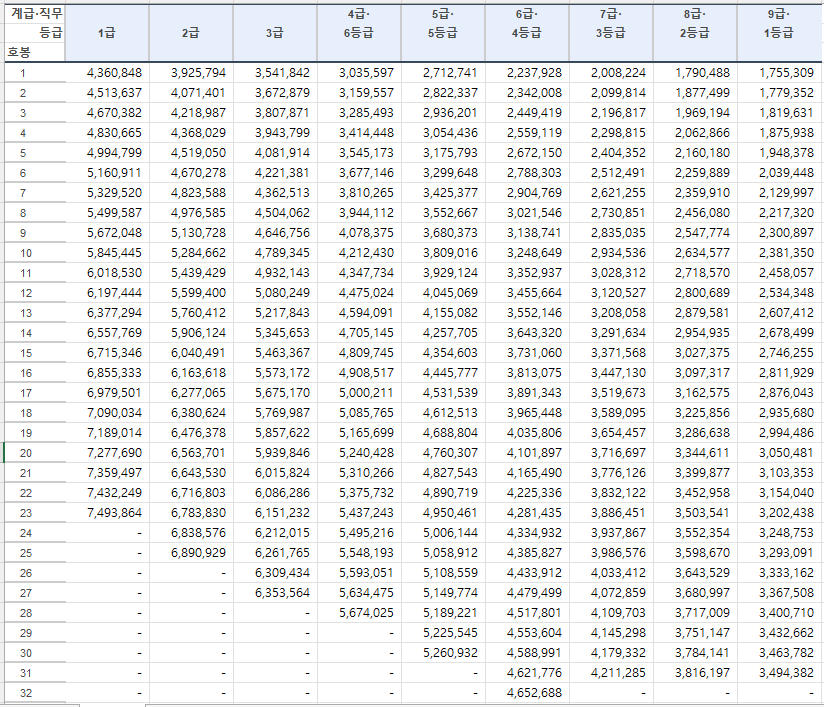Screen dimensions: 824x707
Task: Select cell showing 3,299,648
Action: [x=444, y=172]
